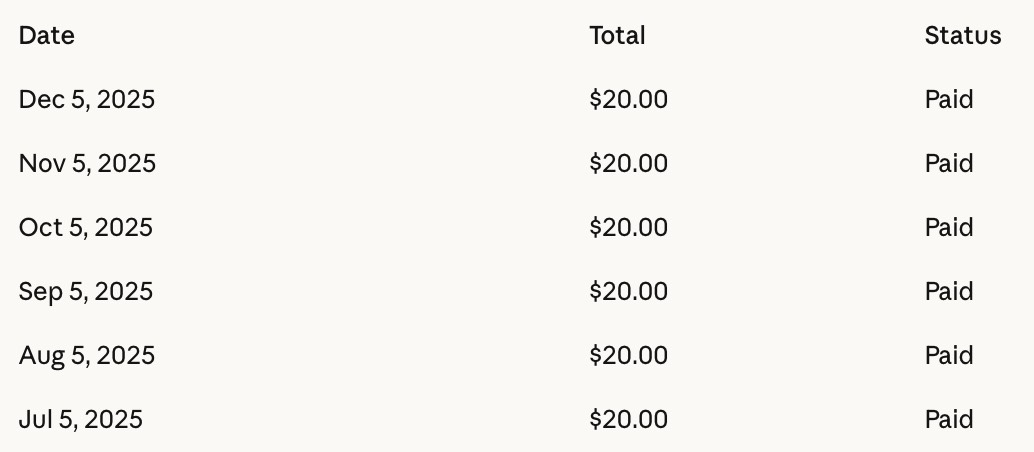
Task: Click the Status column header
Action: click(962, 36)
